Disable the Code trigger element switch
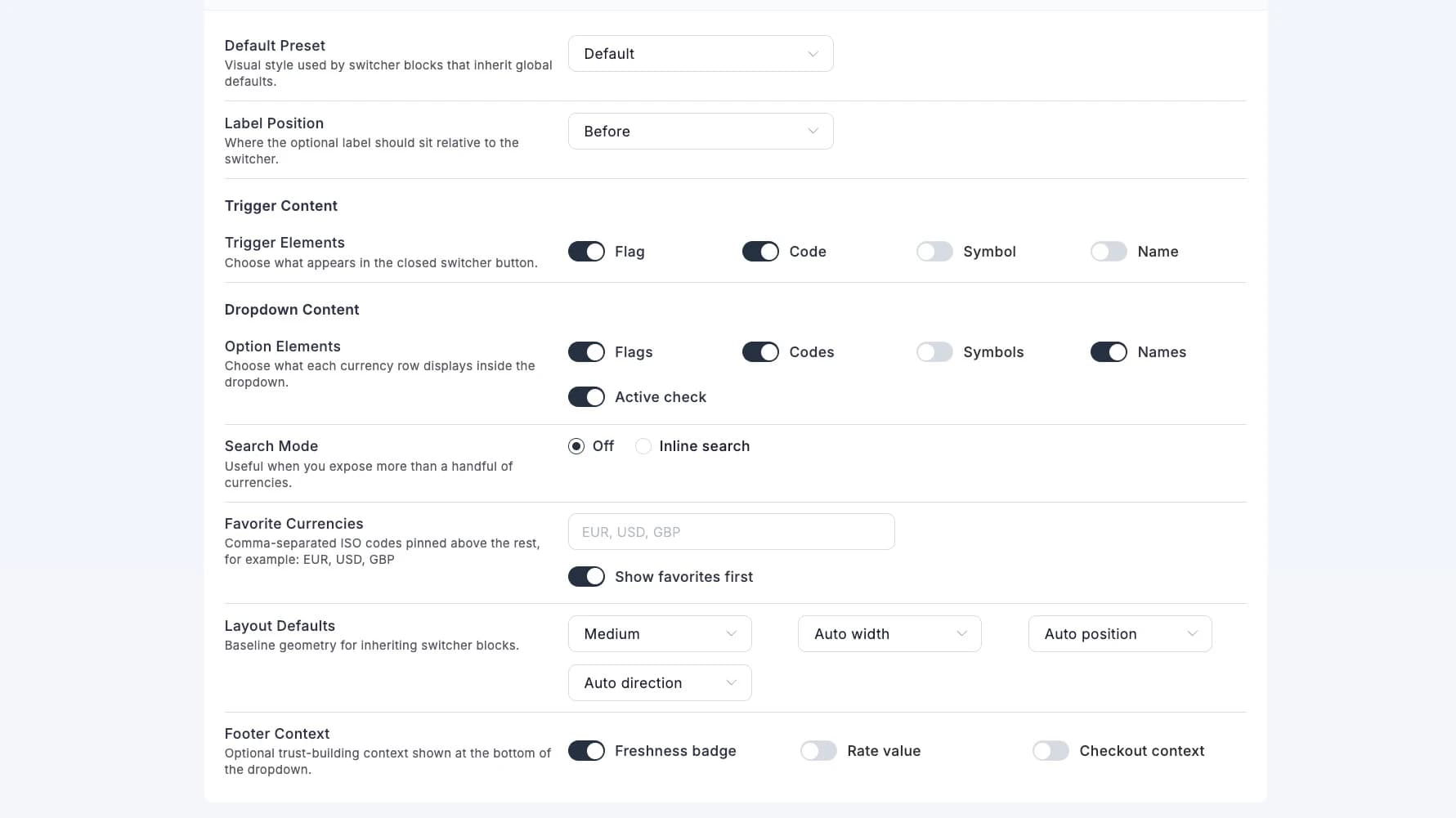1456x818 pixels. [x=760, y=252]
